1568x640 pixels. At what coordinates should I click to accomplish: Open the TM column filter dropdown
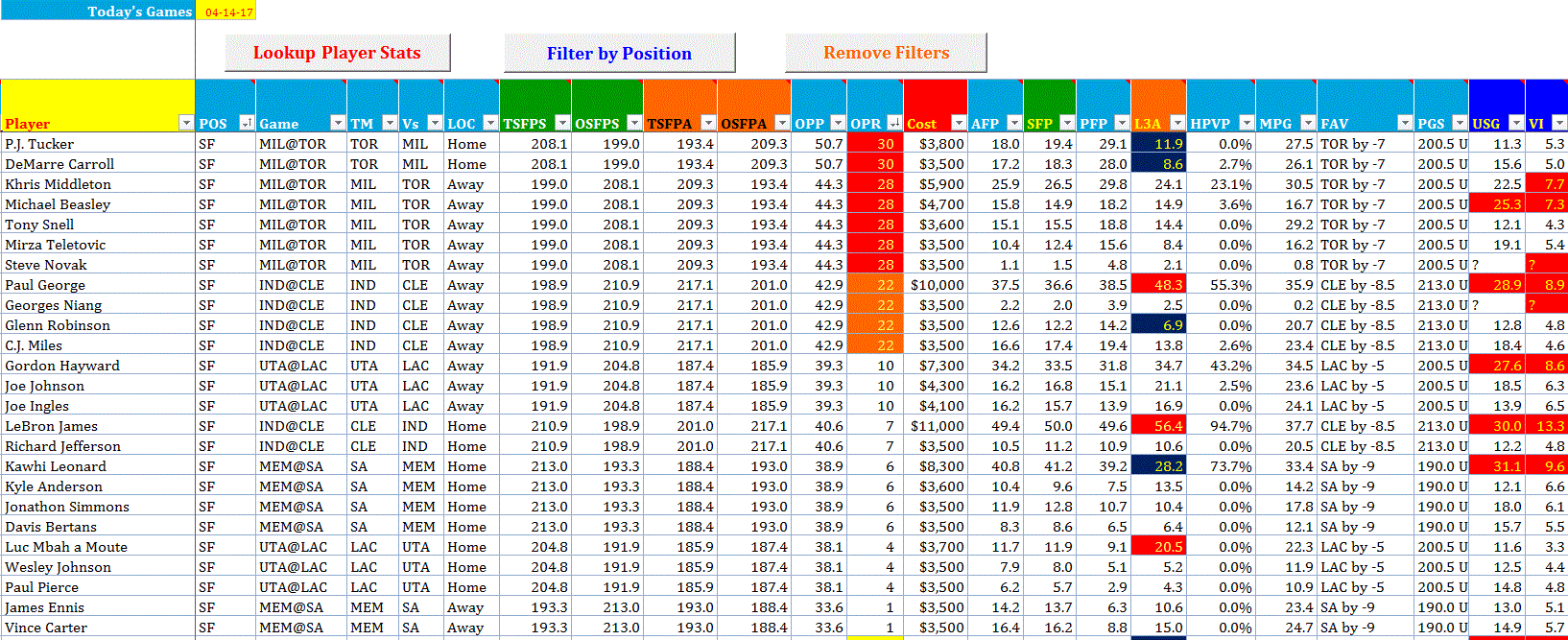click(x=390, y=123)
